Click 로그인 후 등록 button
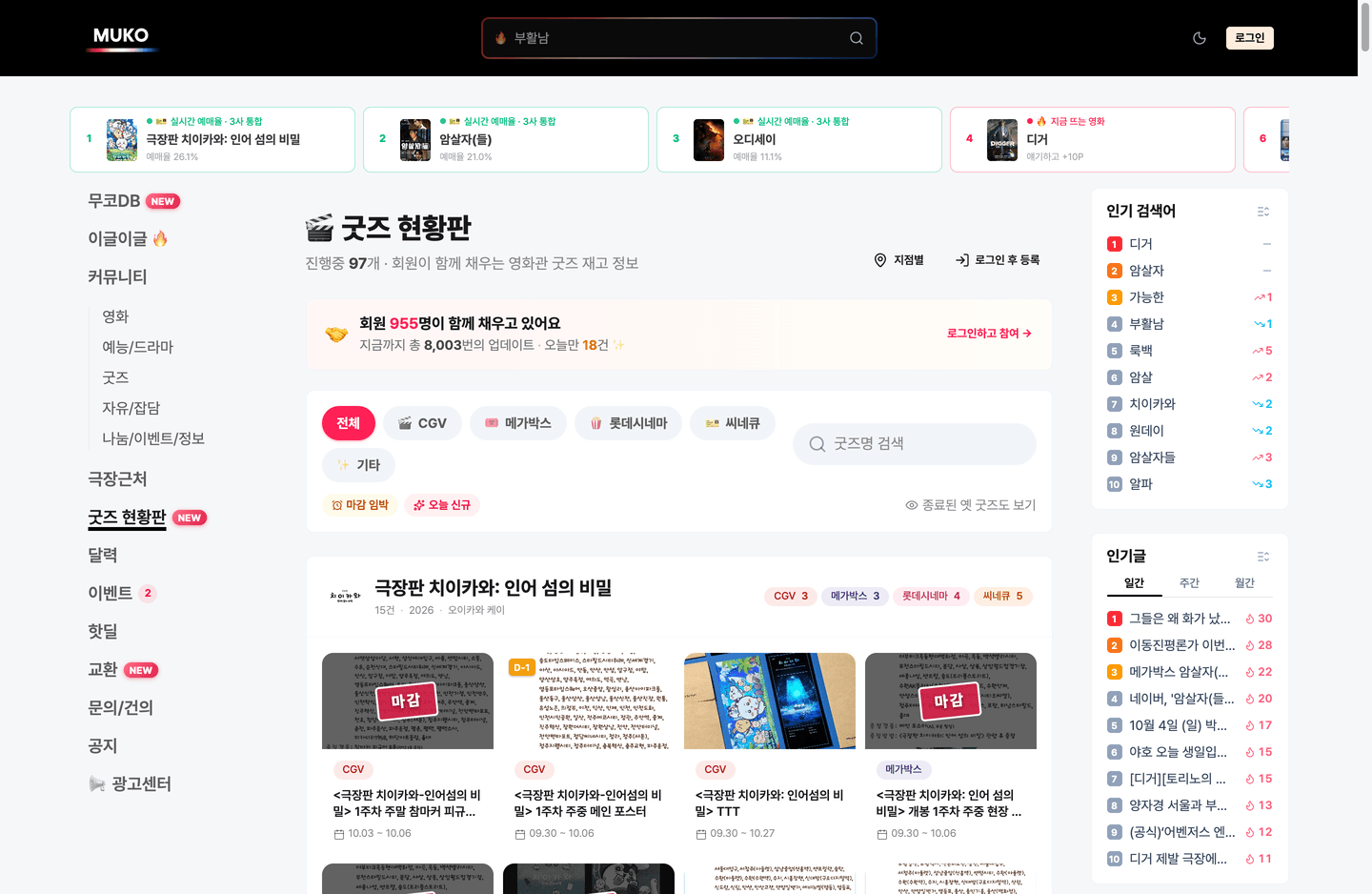Viewport: 1372px width, 894px height. point(998,260)
